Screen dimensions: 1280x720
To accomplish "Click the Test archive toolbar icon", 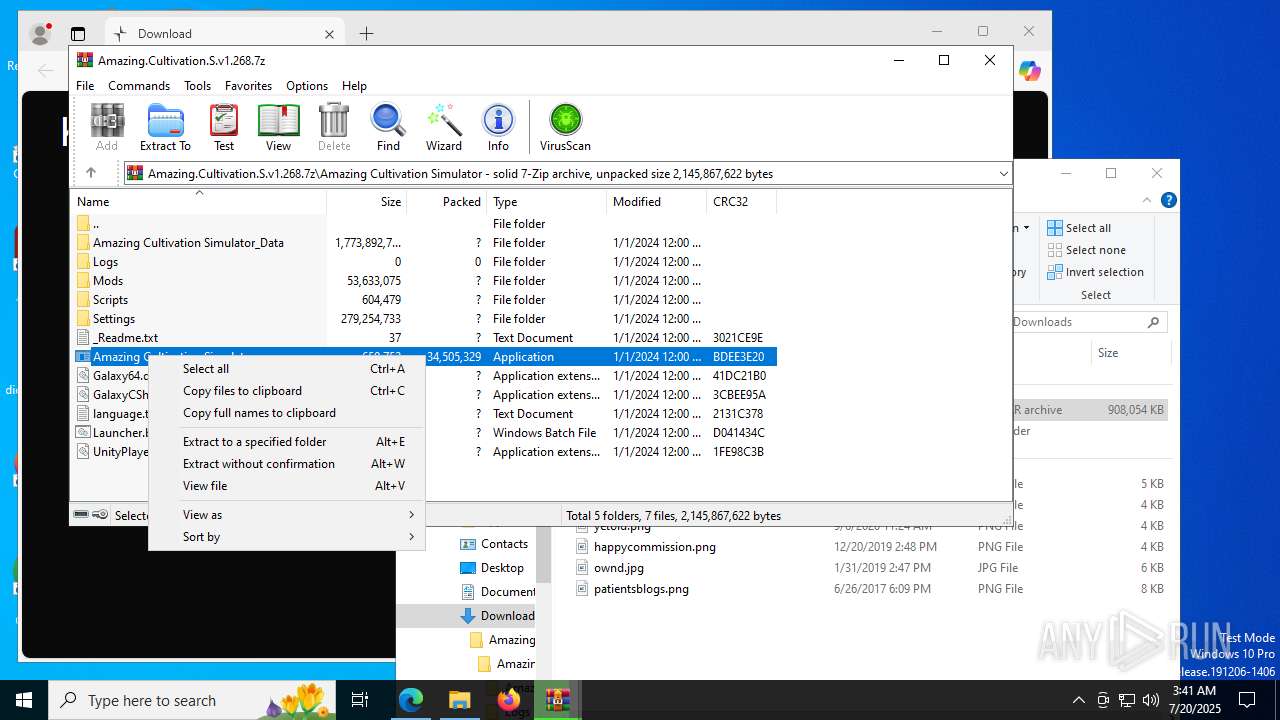I will coord(224,128).
